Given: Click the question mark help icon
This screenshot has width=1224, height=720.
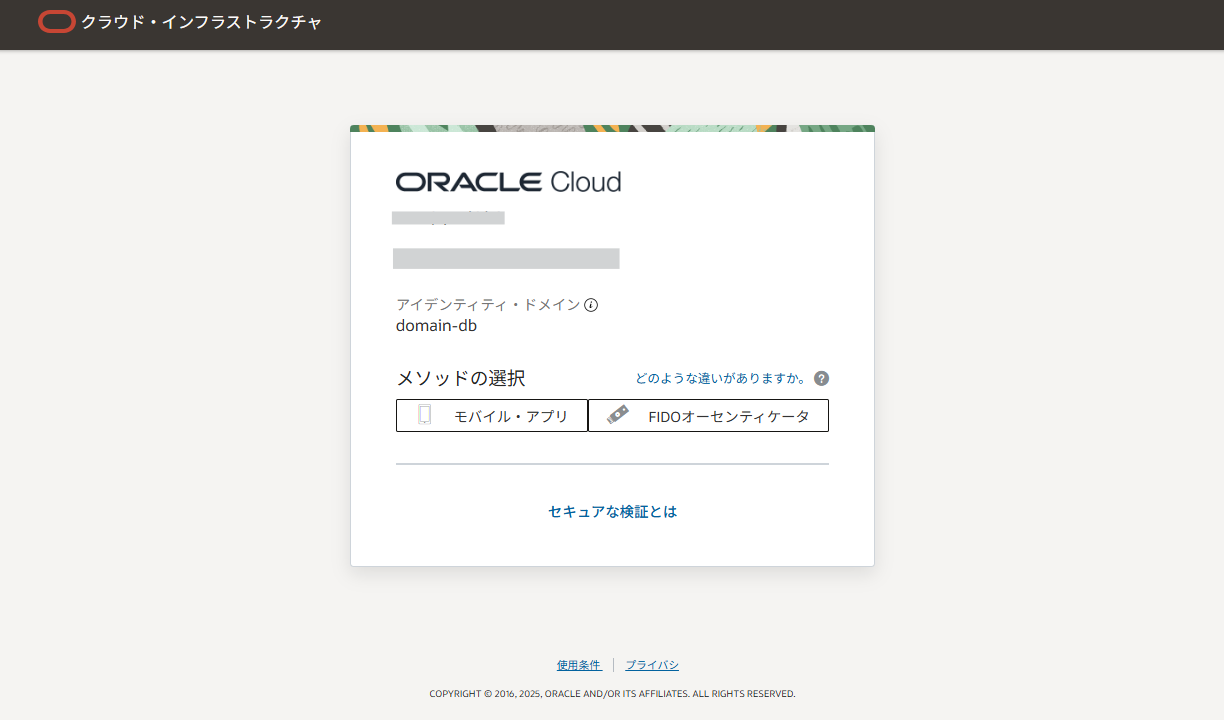Looking at the screenshot, I should point(820,378).
